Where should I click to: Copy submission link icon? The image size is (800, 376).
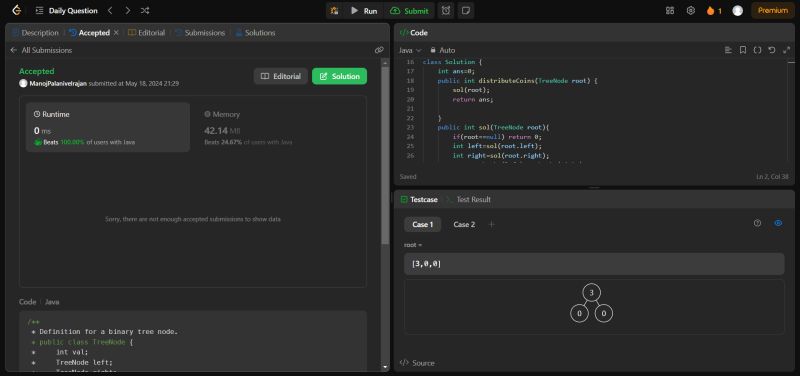(379, 50)
